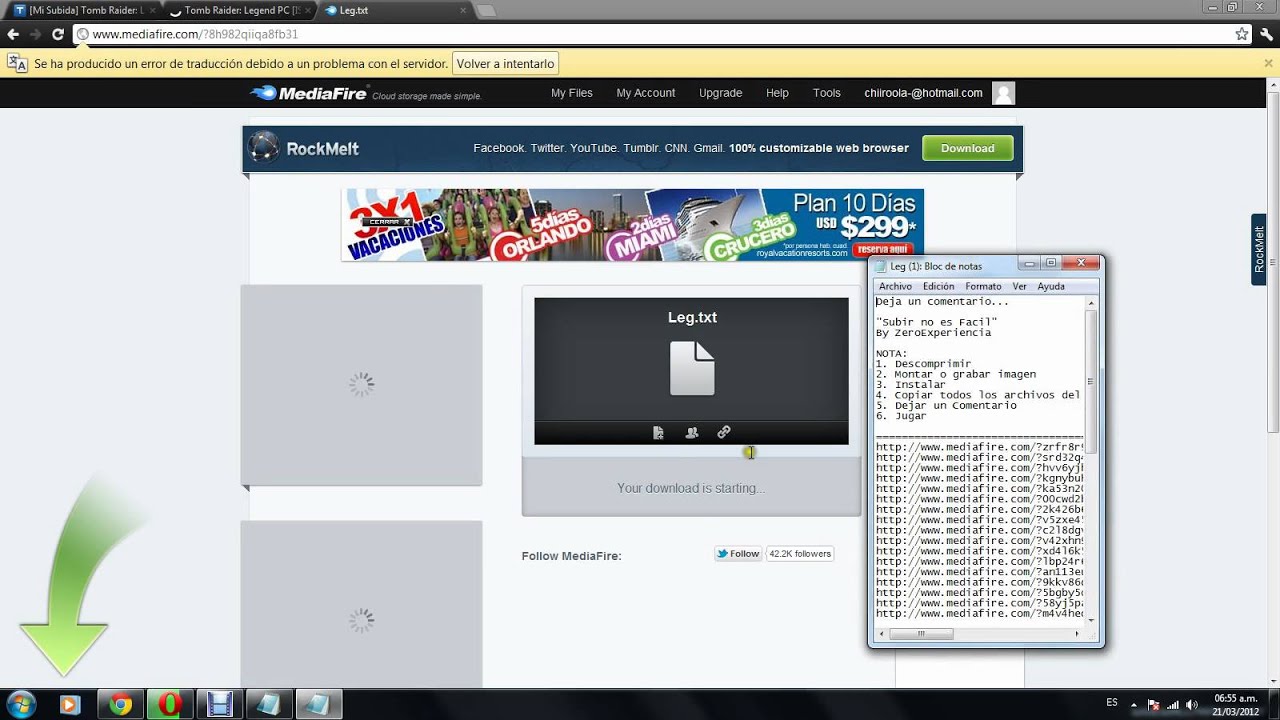Click the Notepad horizontal scrollbar thumb
This screenshot has height=720, width=1280.
921,633
